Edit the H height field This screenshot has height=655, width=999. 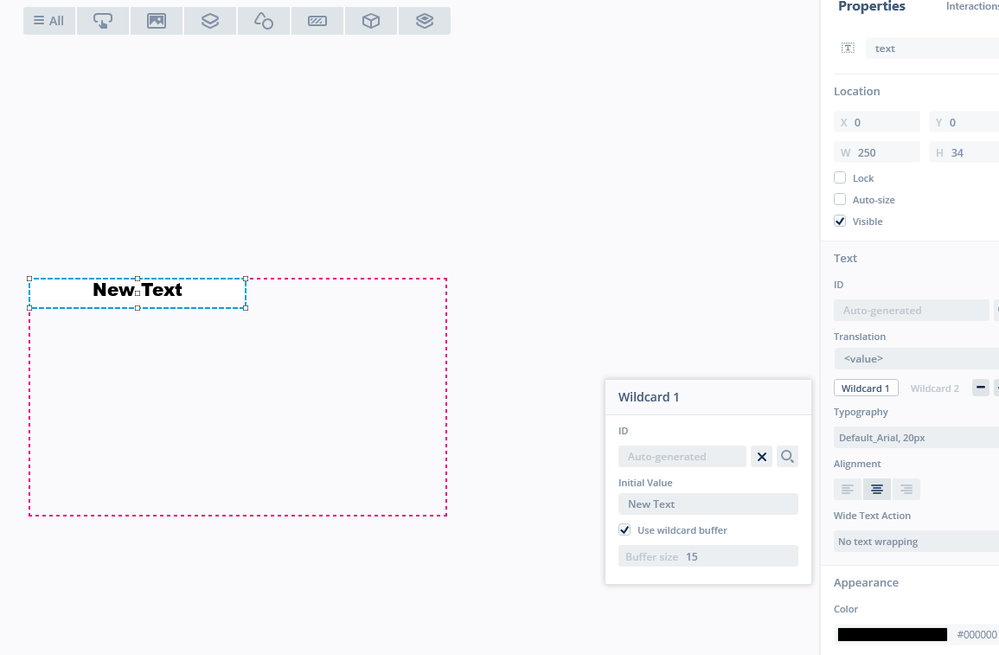pyautogui.click(x=964, y=153)
